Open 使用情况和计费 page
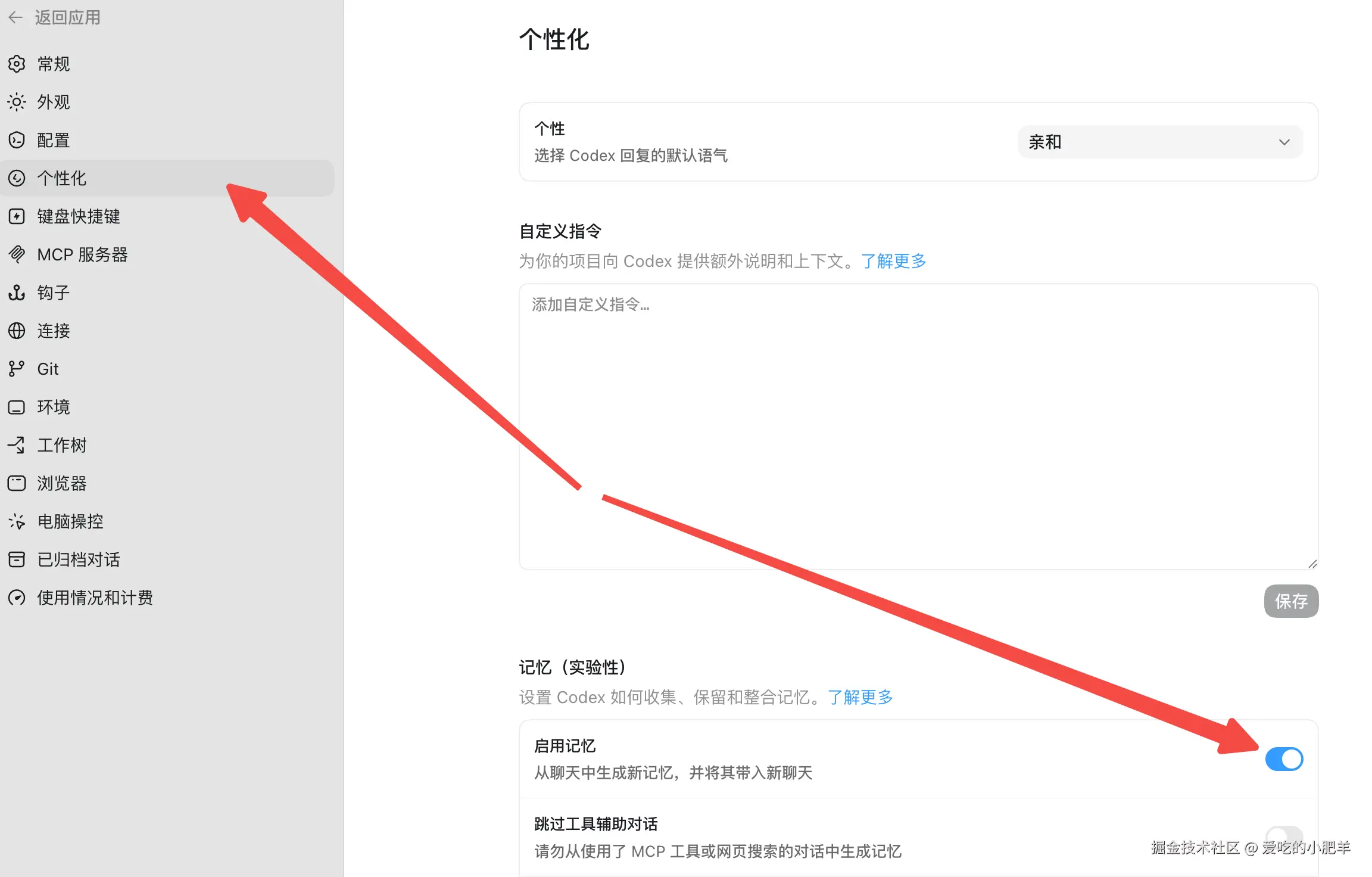Screen dimensions: 1372x877 (x=167, y=598)
